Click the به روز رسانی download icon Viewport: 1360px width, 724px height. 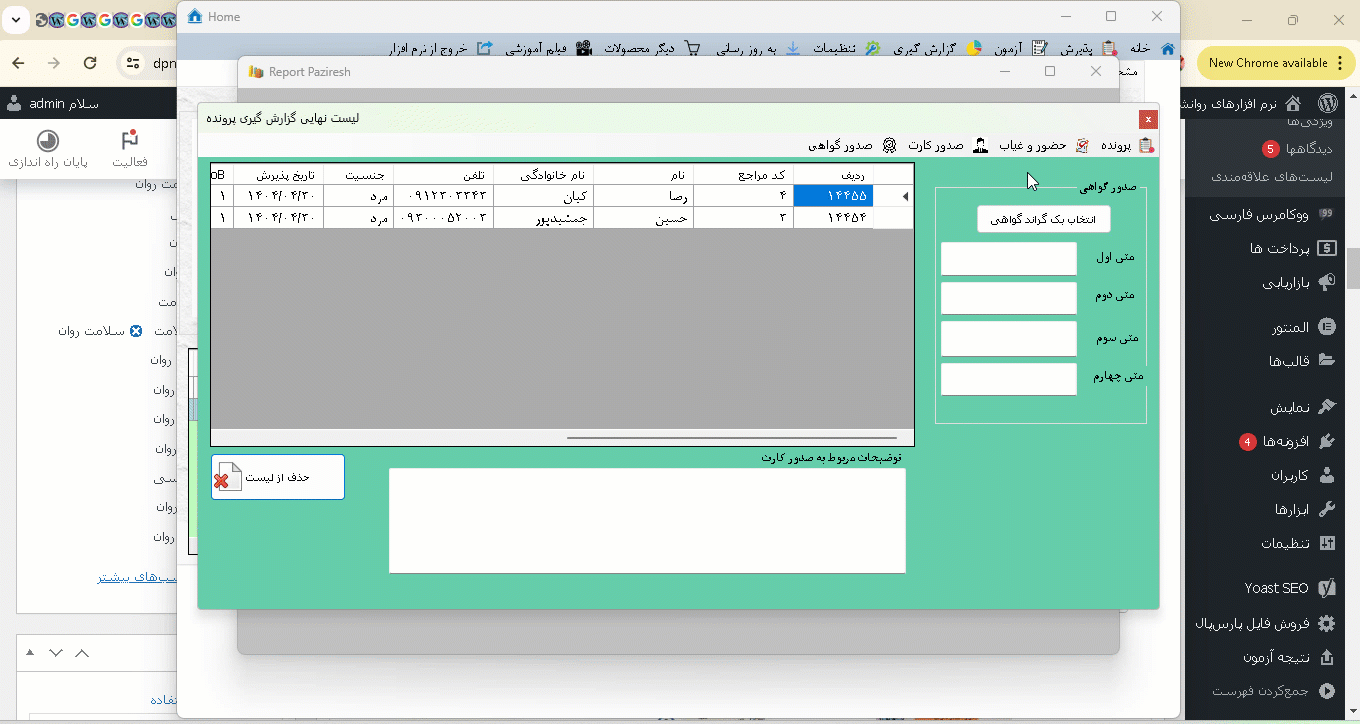(793, 48)
